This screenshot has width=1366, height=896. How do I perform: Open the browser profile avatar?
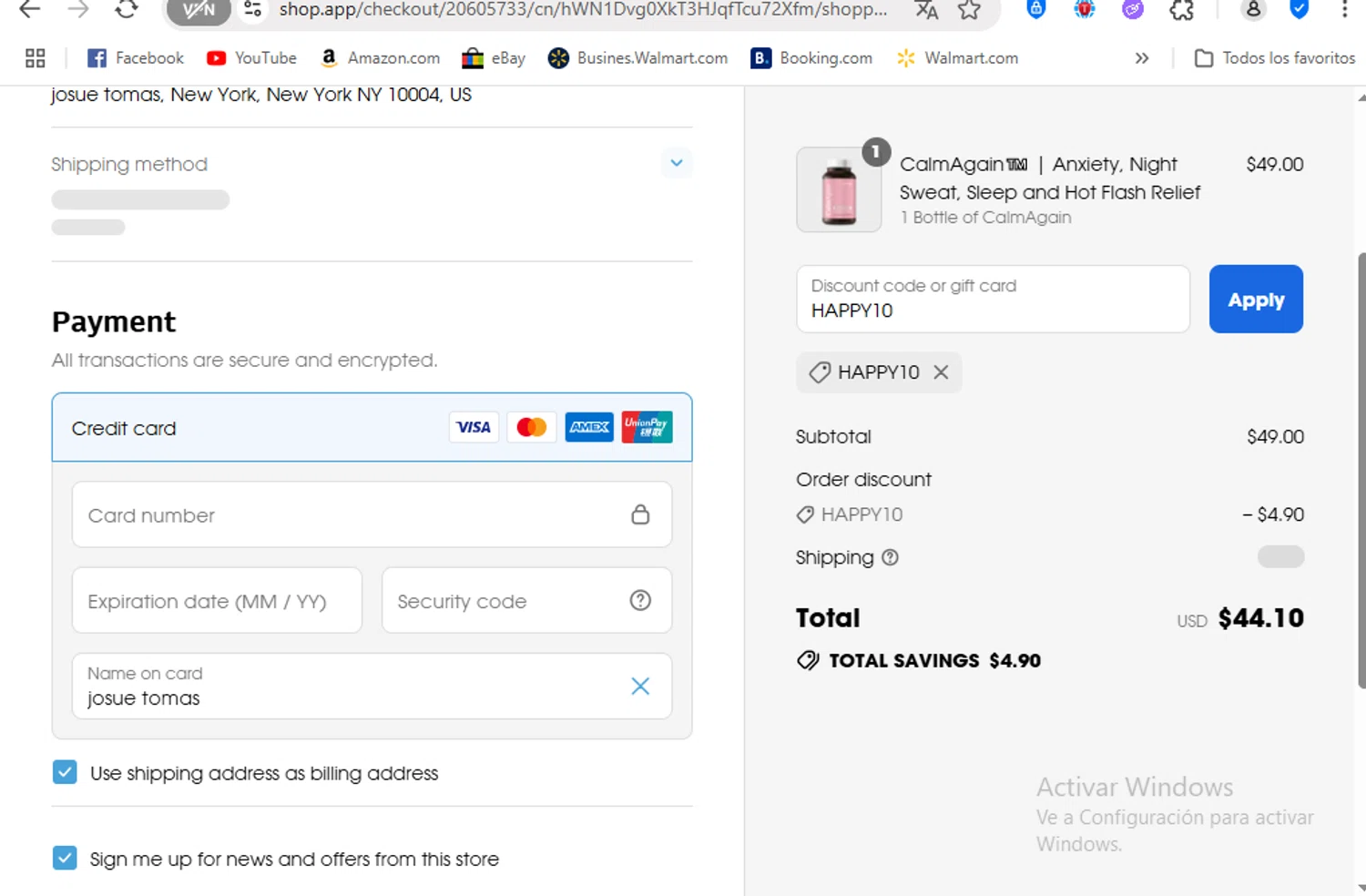coord(1253,10)
